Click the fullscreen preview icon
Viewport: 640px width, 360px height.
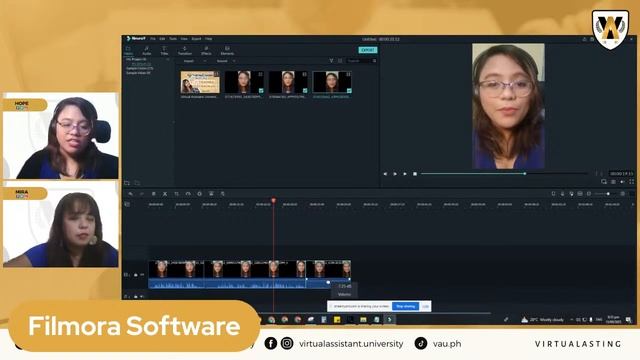pyautogui.click(x=631, y=182)
